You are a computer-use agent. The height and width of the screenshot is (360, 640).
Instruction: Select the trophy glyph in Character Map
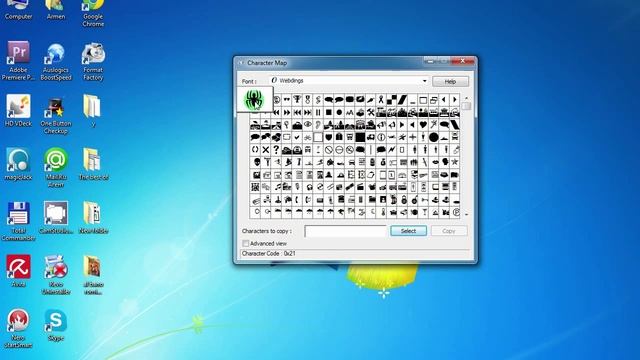pos(297,100)
